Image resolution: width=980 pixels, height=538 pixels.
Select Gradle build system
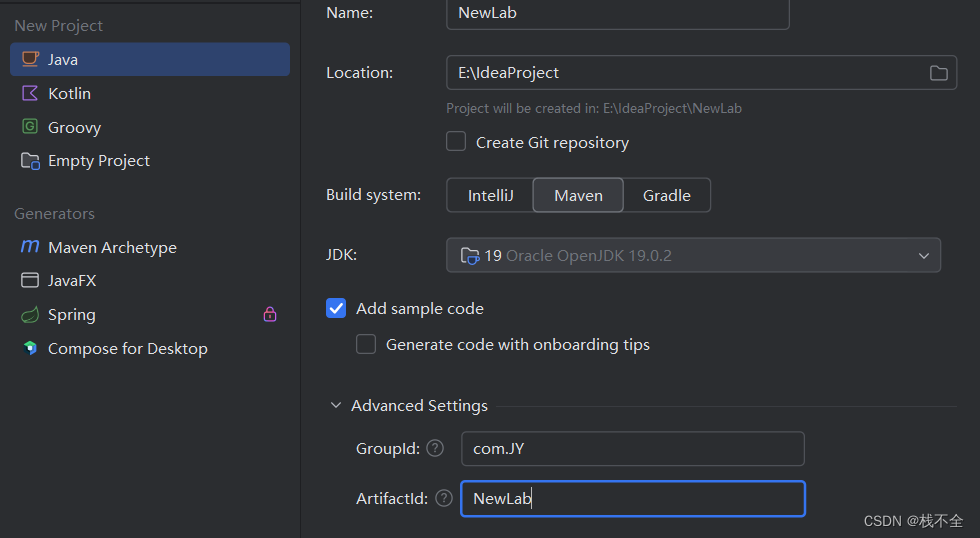click(x=666, y=195)
